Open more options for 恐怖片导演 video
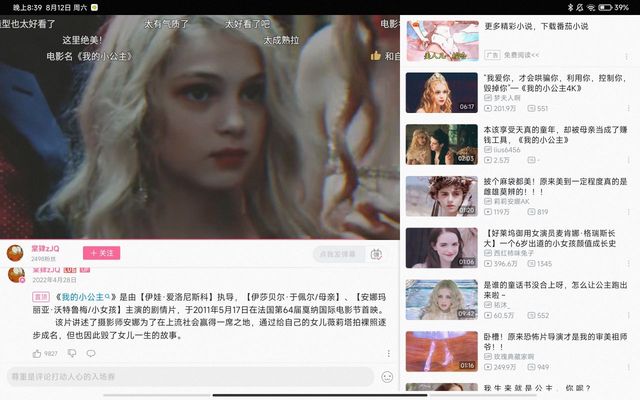The height and width of the screenshot is (400, 640). click(628, 367)
